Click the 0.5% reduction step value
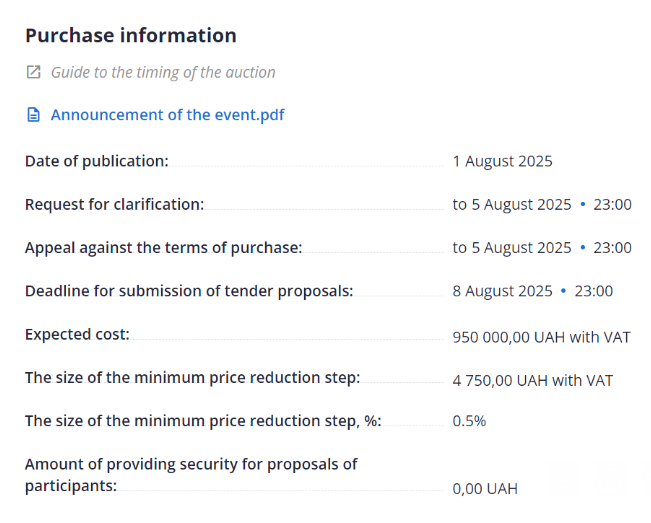 click(x=469, y=421)
